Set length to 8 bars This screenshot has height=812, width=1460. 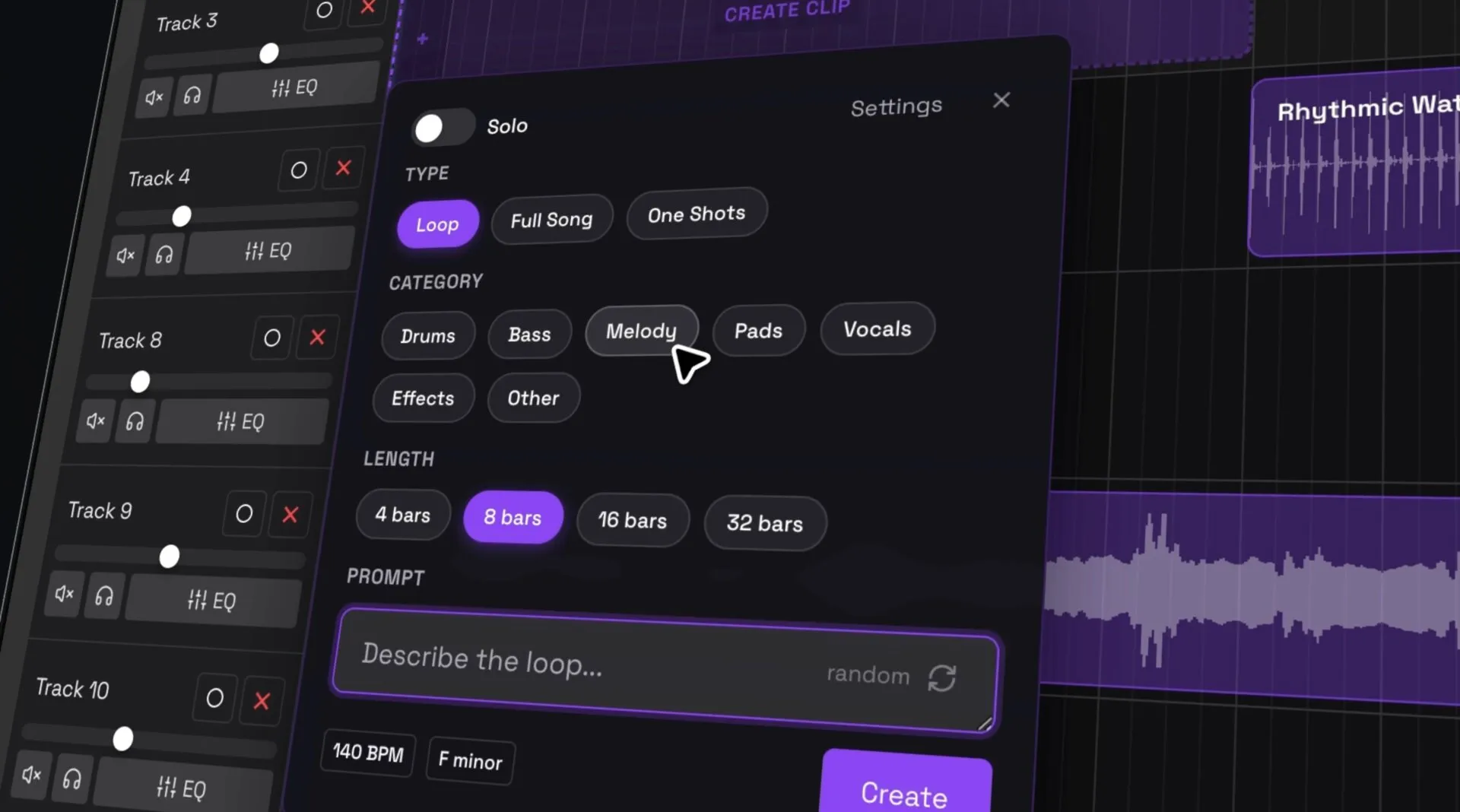tap(513, 517)
